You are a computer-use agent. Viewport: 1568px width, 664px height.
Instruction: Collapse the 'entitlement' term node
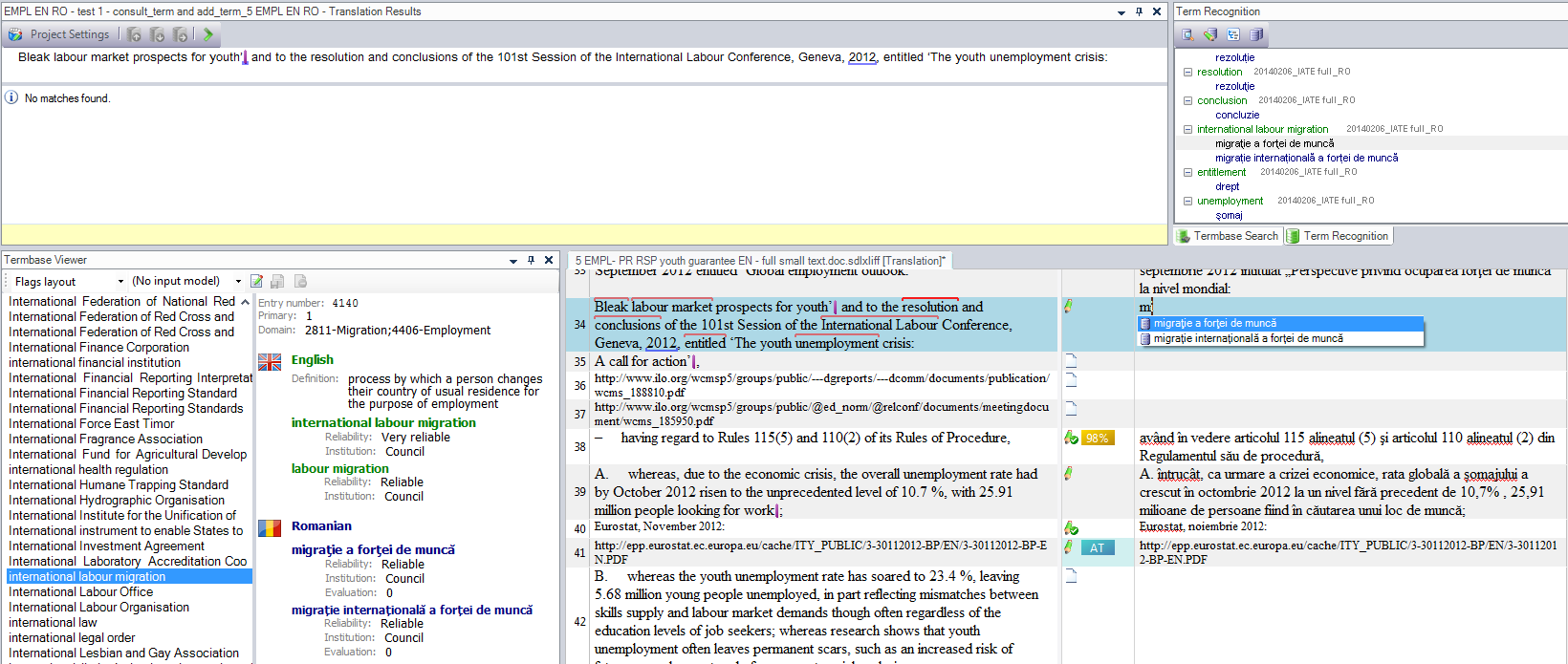pyautogui.click(x=1188, y=172)
